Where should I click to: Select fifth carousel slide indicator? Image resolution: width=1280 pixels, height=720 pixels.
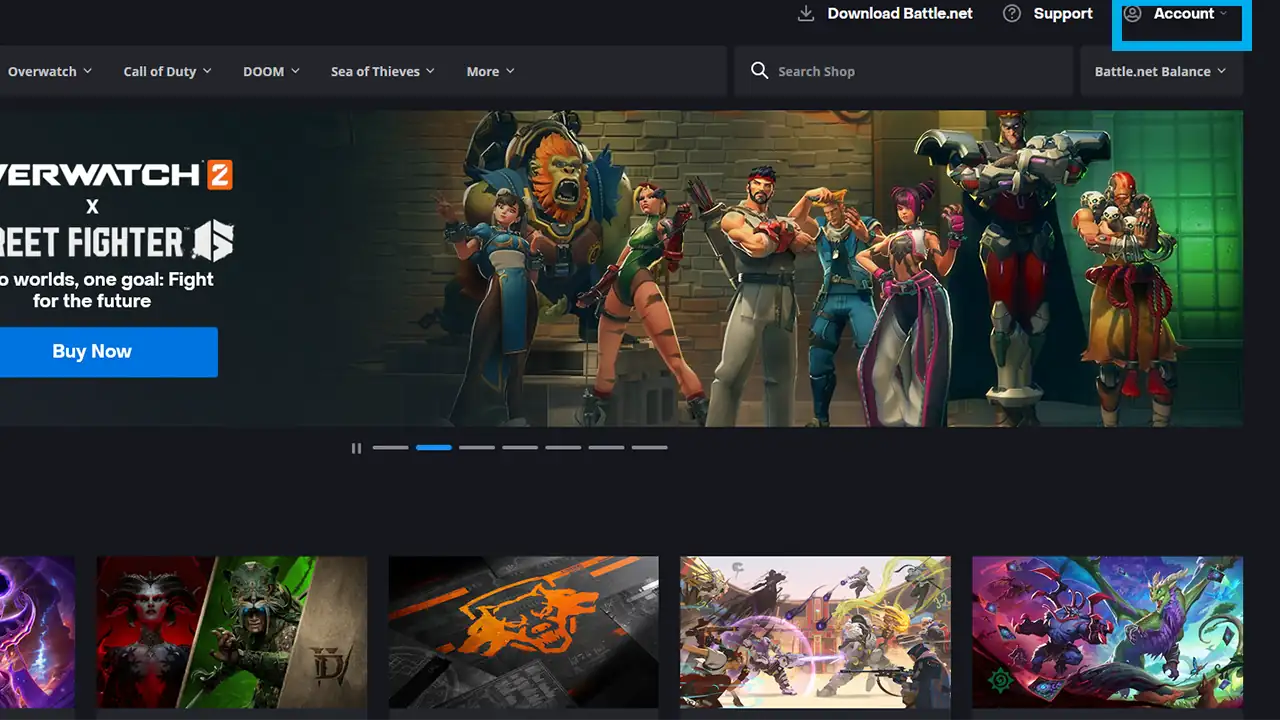point(563,448)
